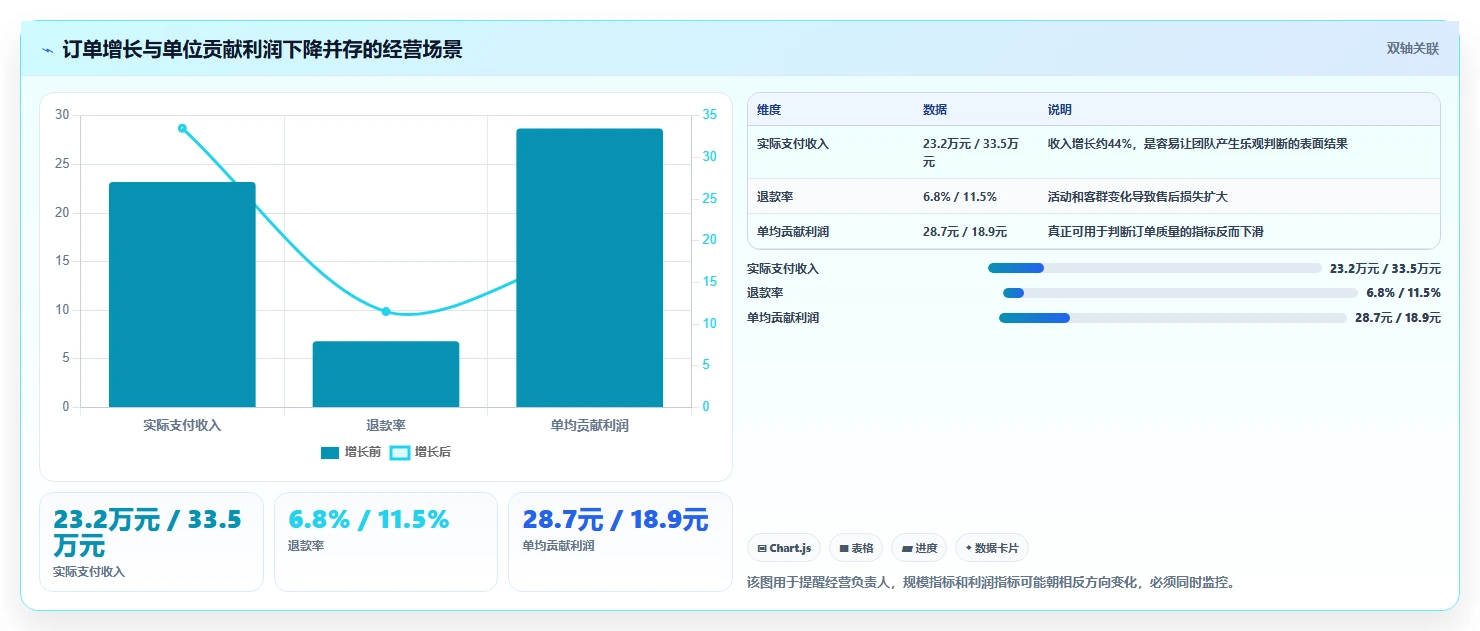Screen dimensions: 1480x631
Task: Click the 6.8% / 11.5% data card
Action: 386,542
